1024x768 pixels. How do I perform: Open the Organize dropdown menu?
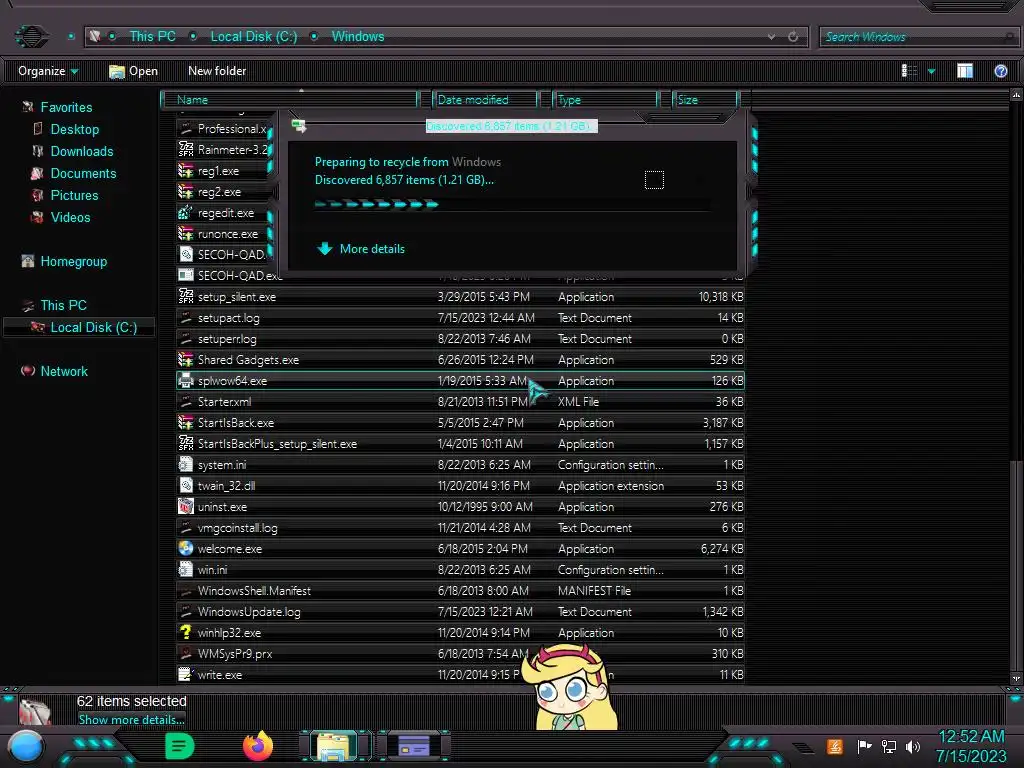48,71
